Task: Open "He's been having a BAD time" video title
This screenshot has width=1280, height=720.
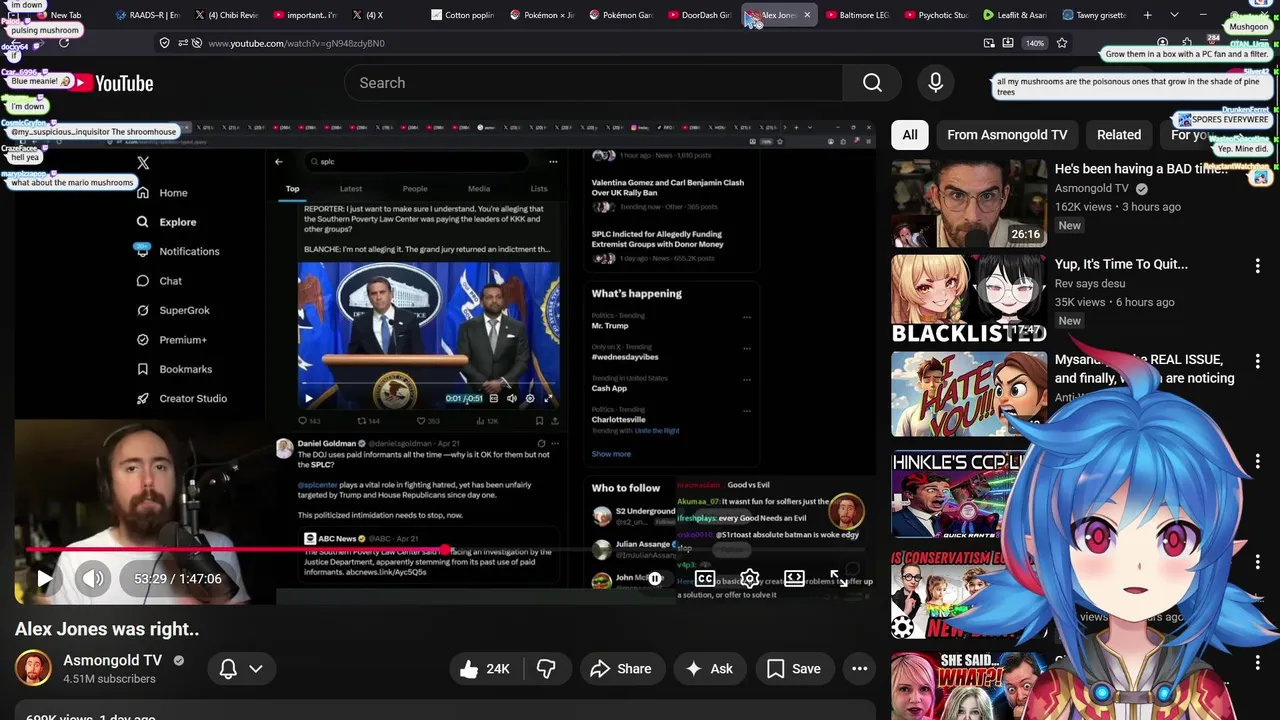Action: coord(1141,169)
